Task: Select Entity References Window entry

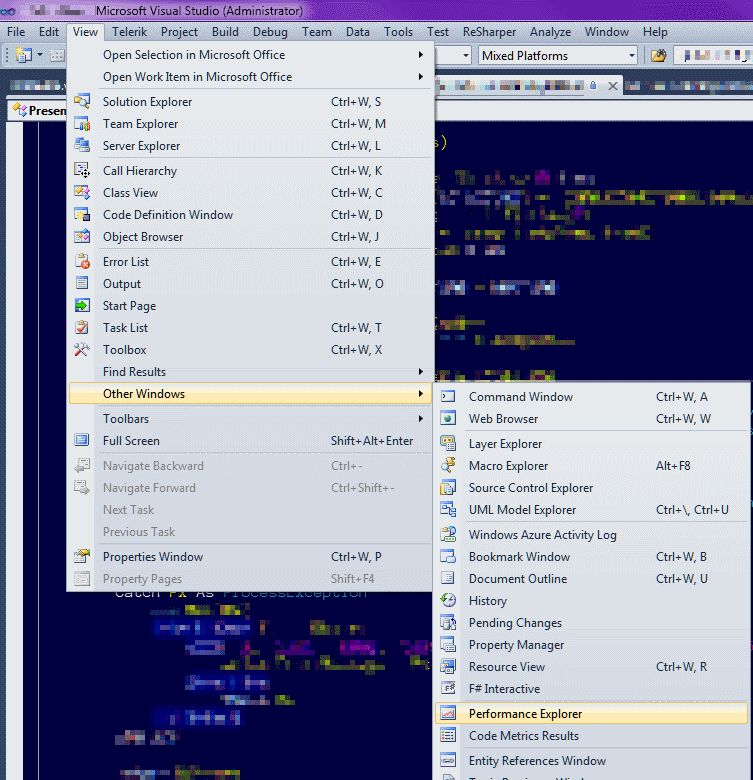Action: (591, 760)
